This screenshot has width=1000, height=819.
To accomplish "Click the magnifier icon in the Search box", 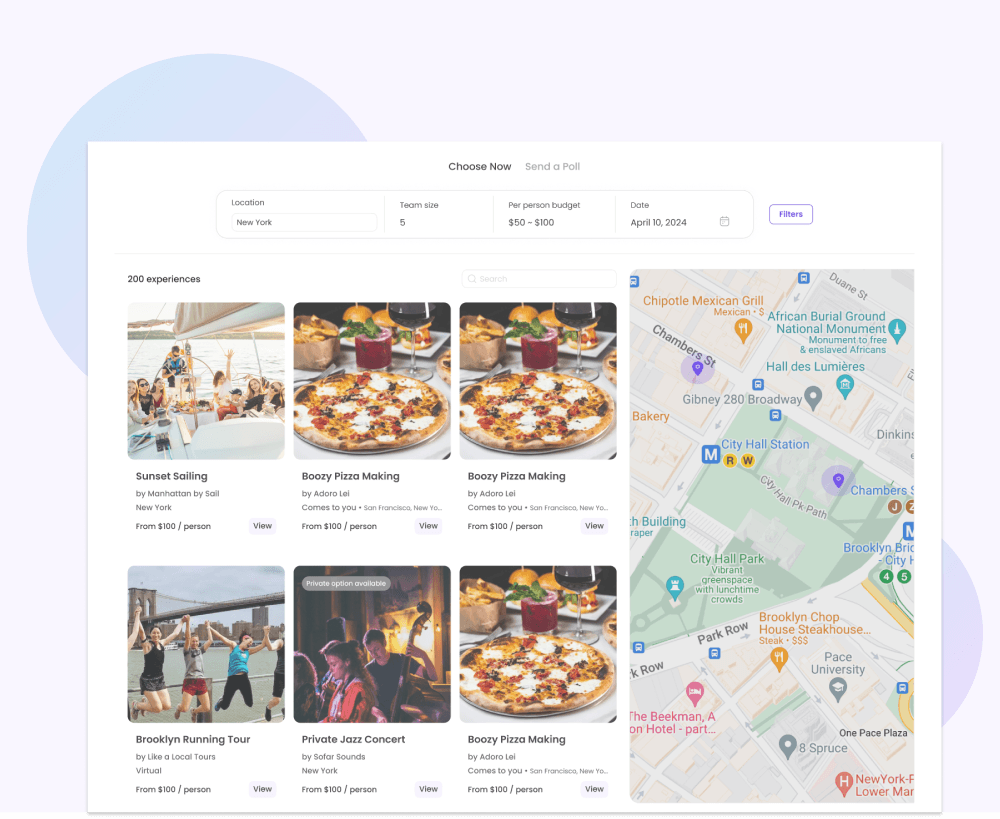I will (x=472, y=279).
